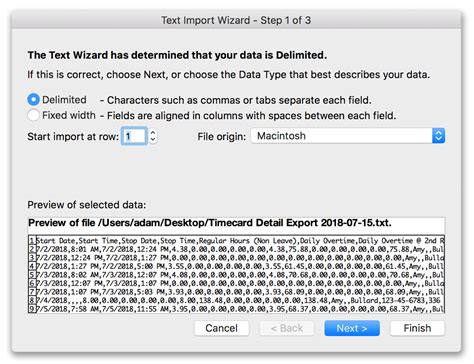Viewport: 474px width, 364px height.
Task: Finish the text import now
Action: tap(417, 328)
